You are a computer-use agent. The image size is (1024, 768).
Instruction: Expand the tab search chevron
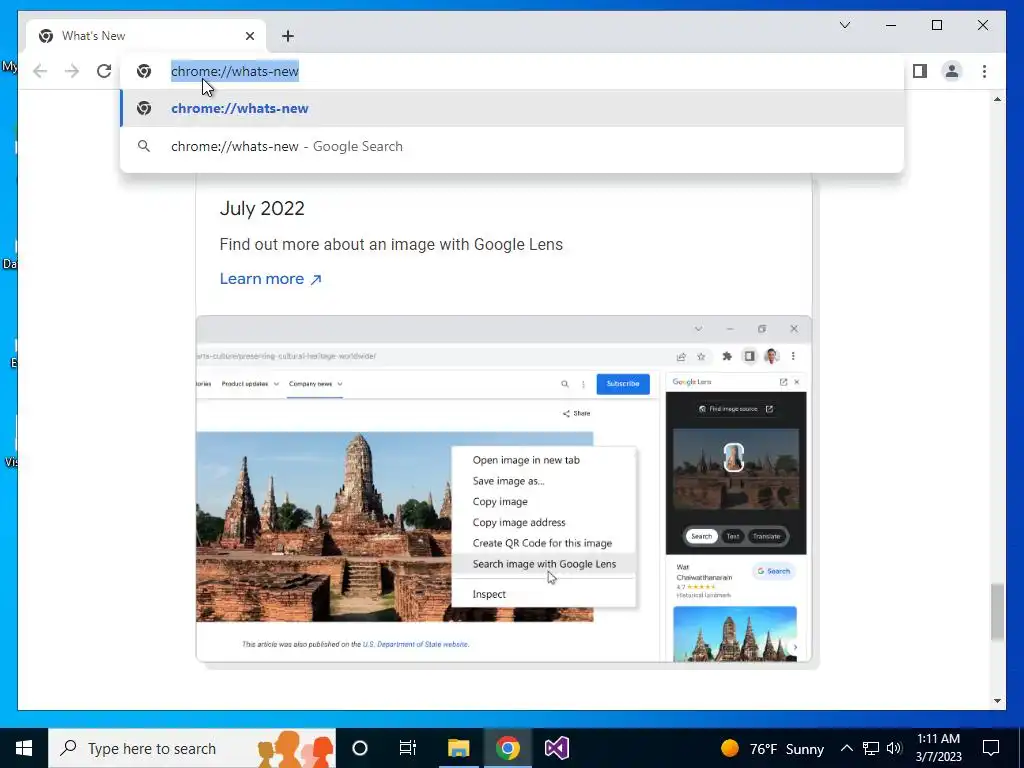point(844,25)
